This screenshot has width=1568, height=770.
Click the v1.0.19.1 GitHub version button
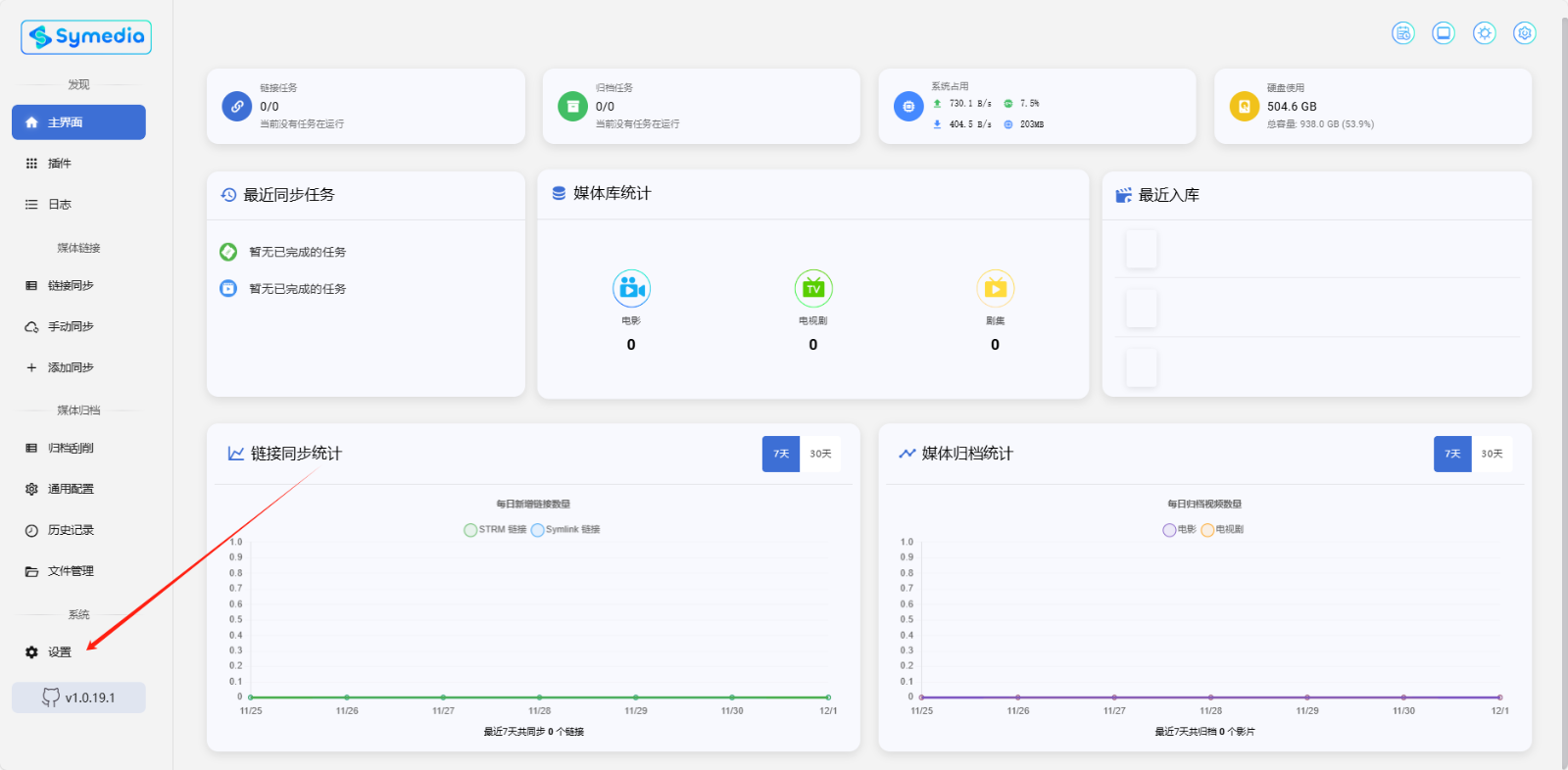click(x=78, y=698)
